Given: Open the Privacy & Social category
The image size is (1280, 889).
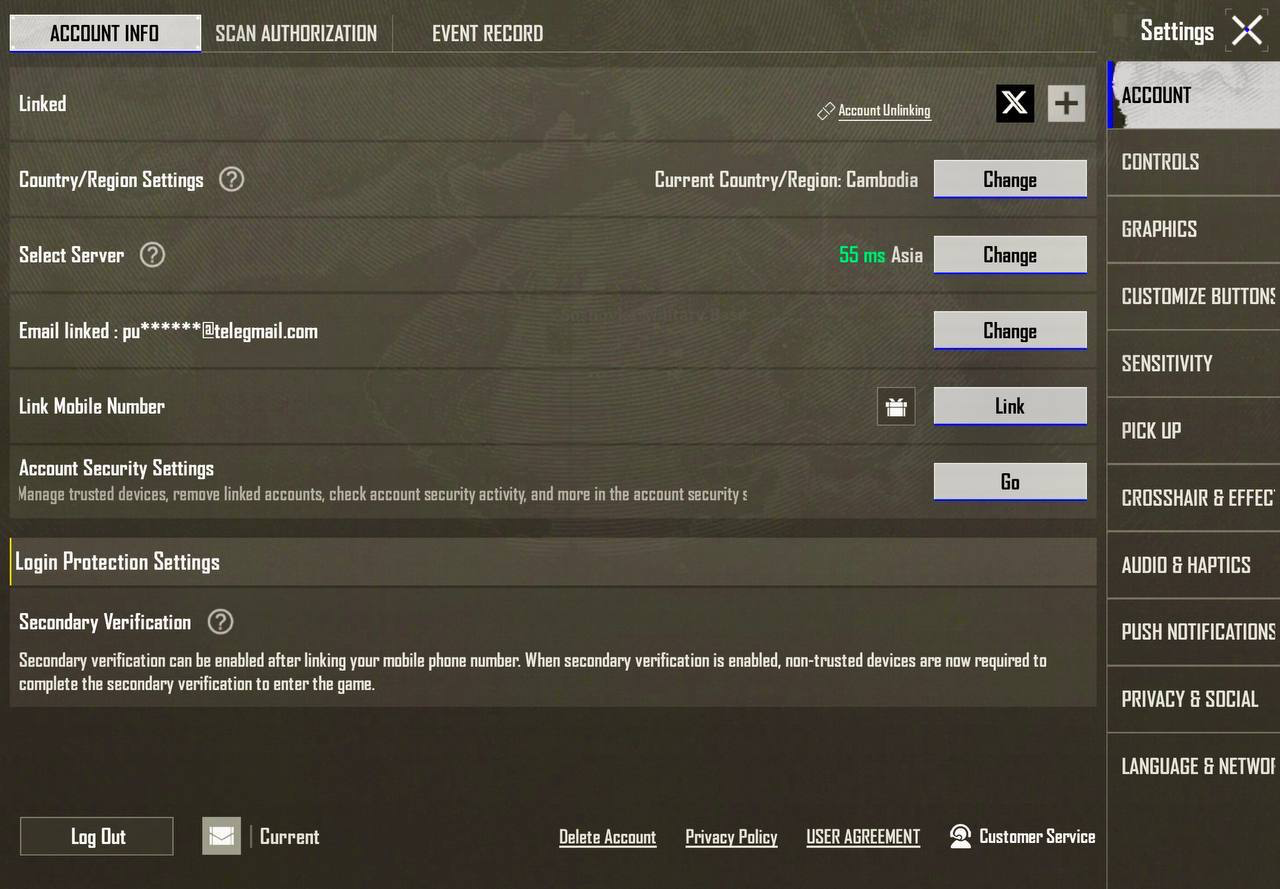Looking at the screenshot, I should (x=1193, y=699).
